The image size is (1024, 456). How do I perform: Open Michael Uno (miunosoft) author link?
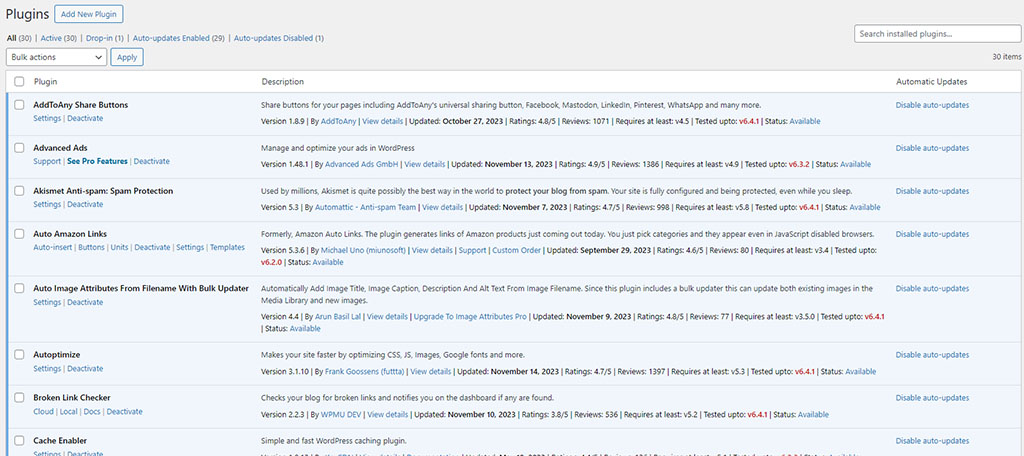365,250
